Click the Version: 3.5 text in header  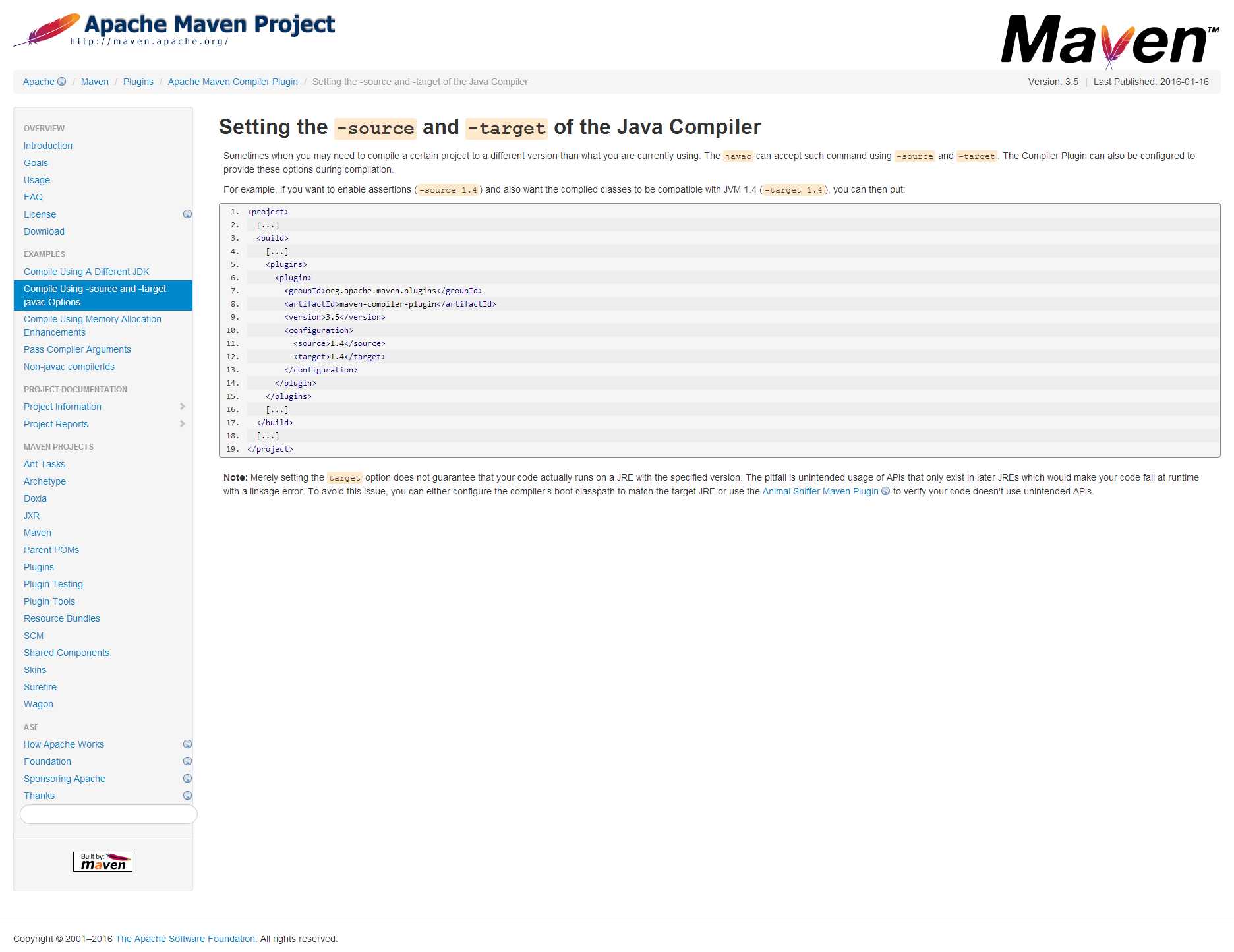click(x=1053, y=82)
